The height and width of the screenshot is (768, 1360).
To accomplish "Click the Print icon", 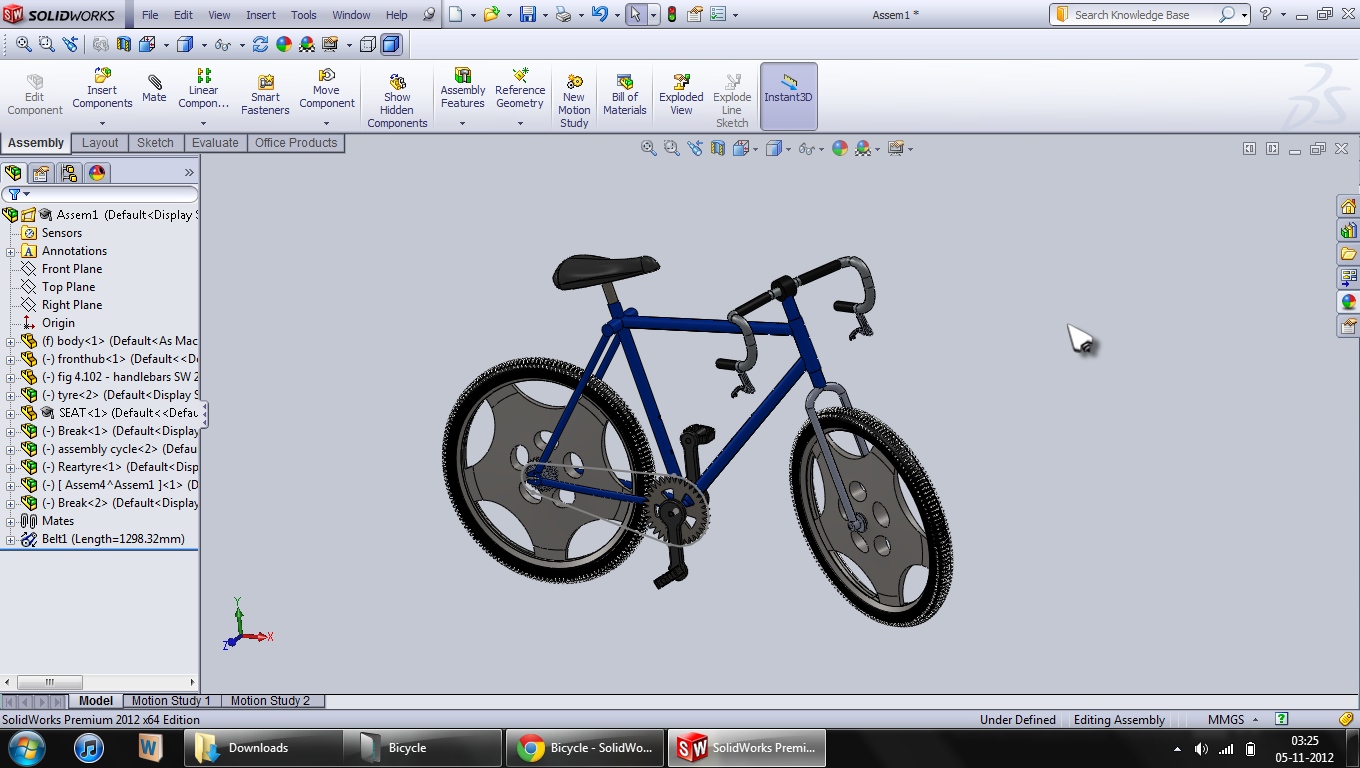I will tap(564, 15).
